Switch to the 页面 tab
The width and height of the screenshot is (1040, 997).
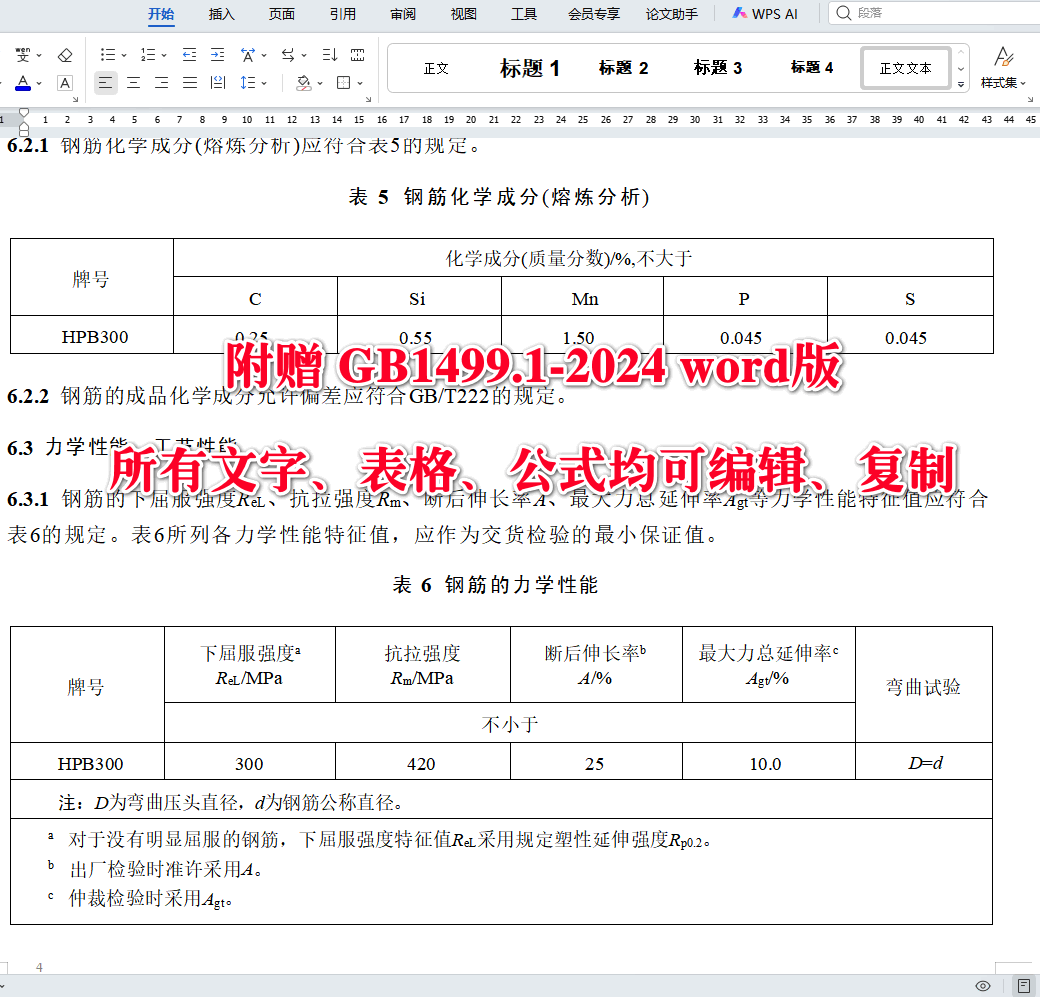[x=282, y=14]
